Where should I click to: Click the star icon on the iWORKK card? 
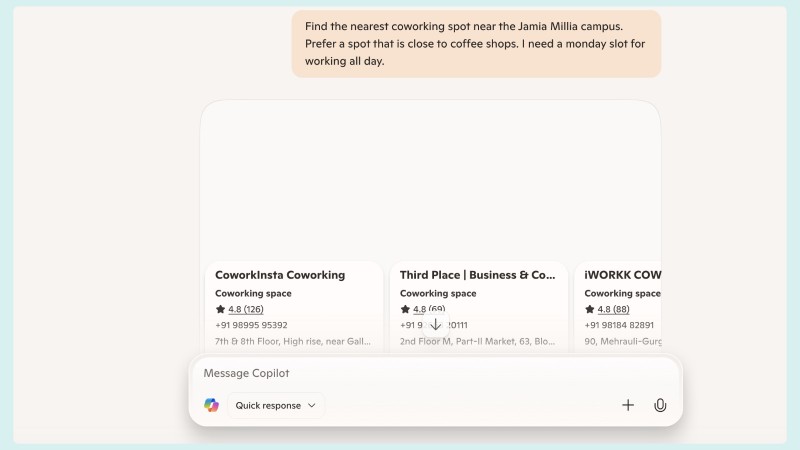[x=590, y=309]
